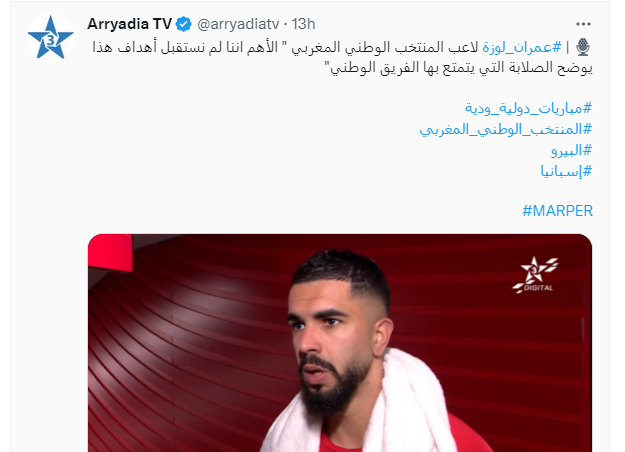The width and height of the screenshot is (625, 452).
Task: Open the Arryadia TV star profile avatar
Action: pos(51,38)
